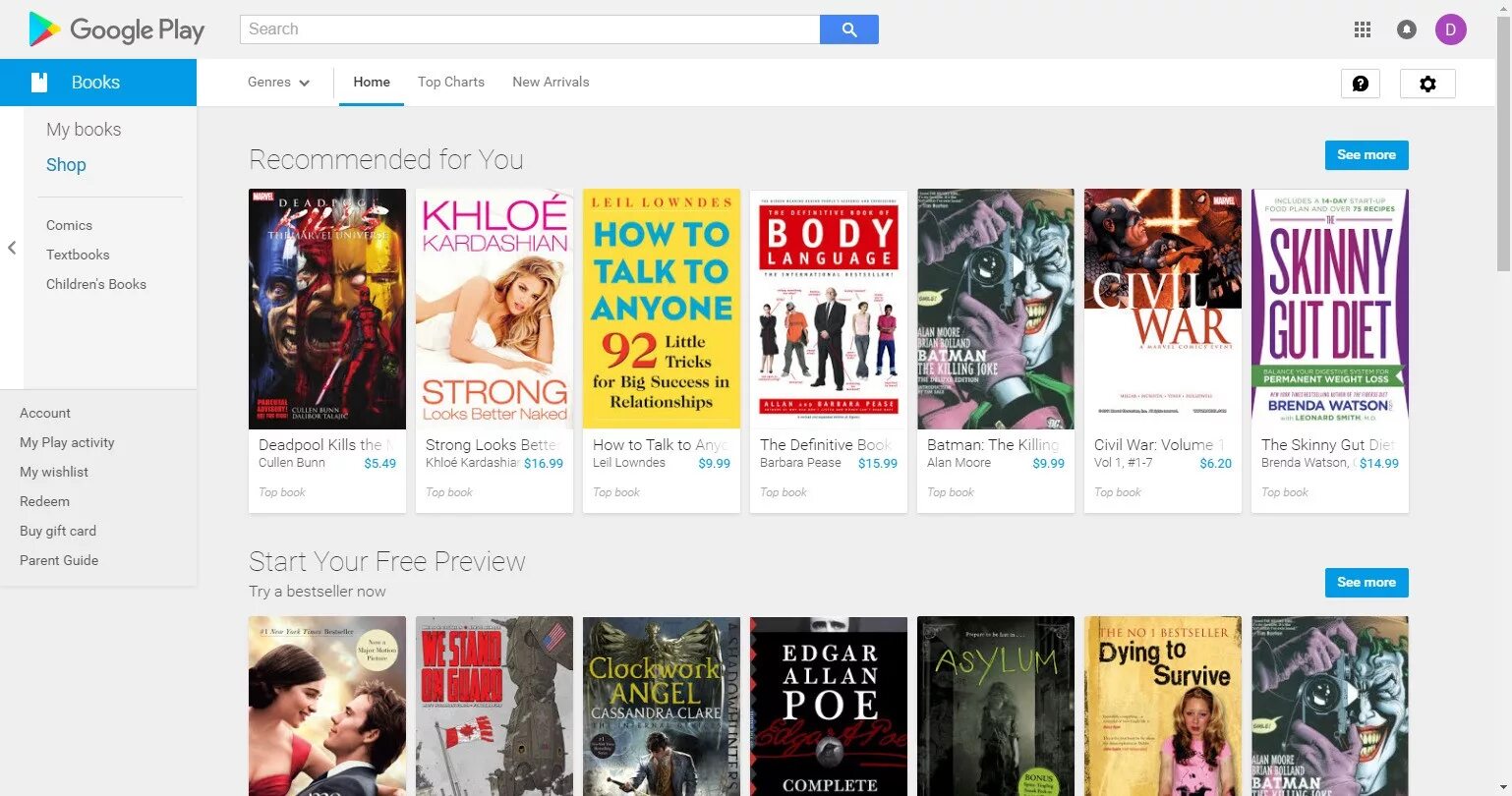Open the Google apps grid icon
The height and width of the screenshot is (796, 1512).
point(1363,29)
